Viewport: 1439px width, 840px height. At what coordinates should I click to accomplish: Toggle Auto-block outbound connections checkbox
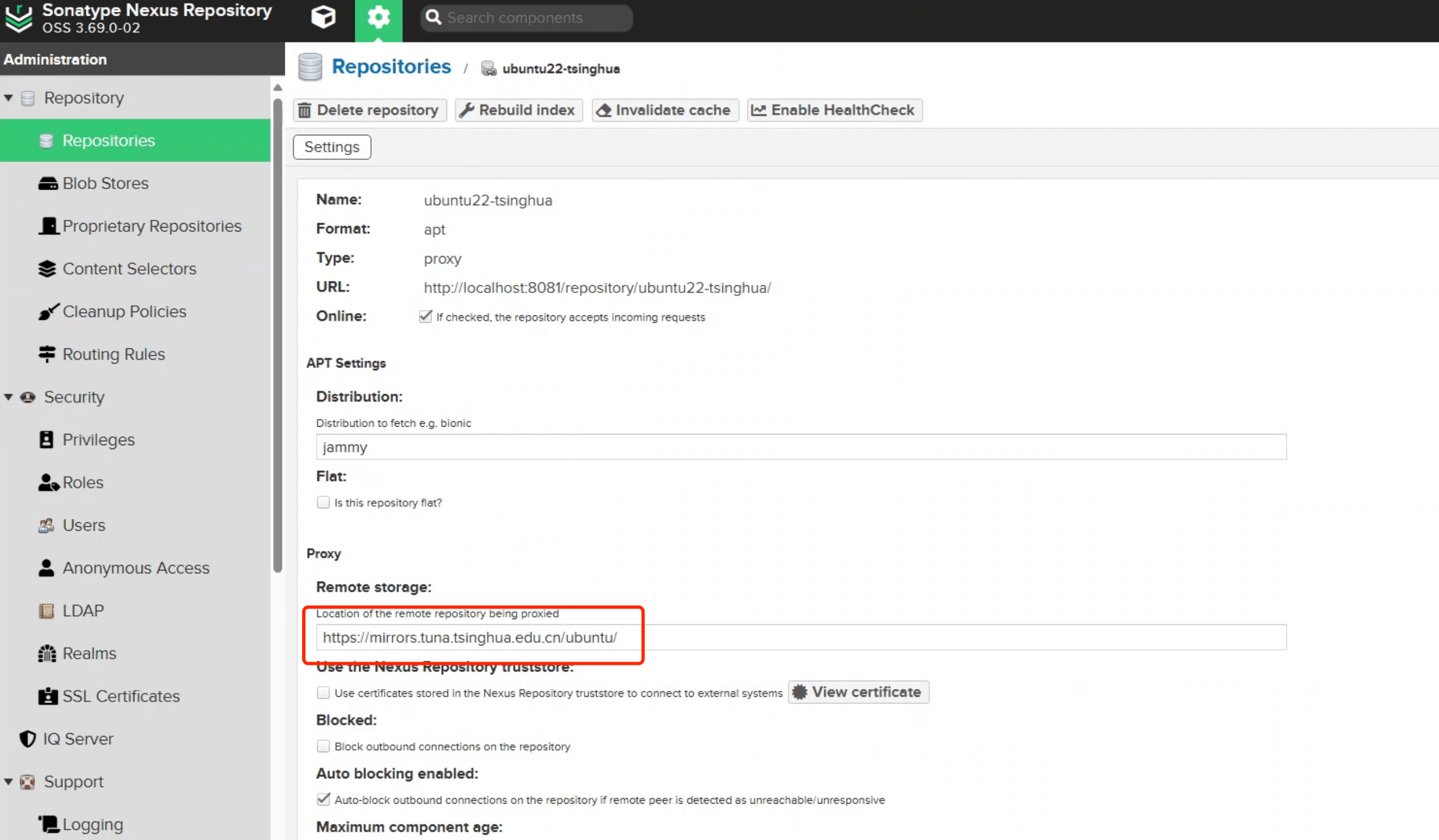point(323,800)
